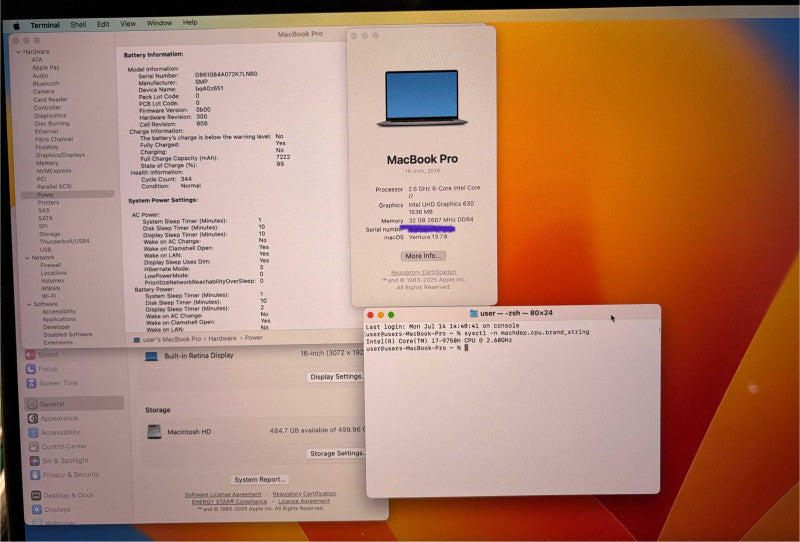
Task: Select Wi-Fi under Network
Action: (49, 296)
